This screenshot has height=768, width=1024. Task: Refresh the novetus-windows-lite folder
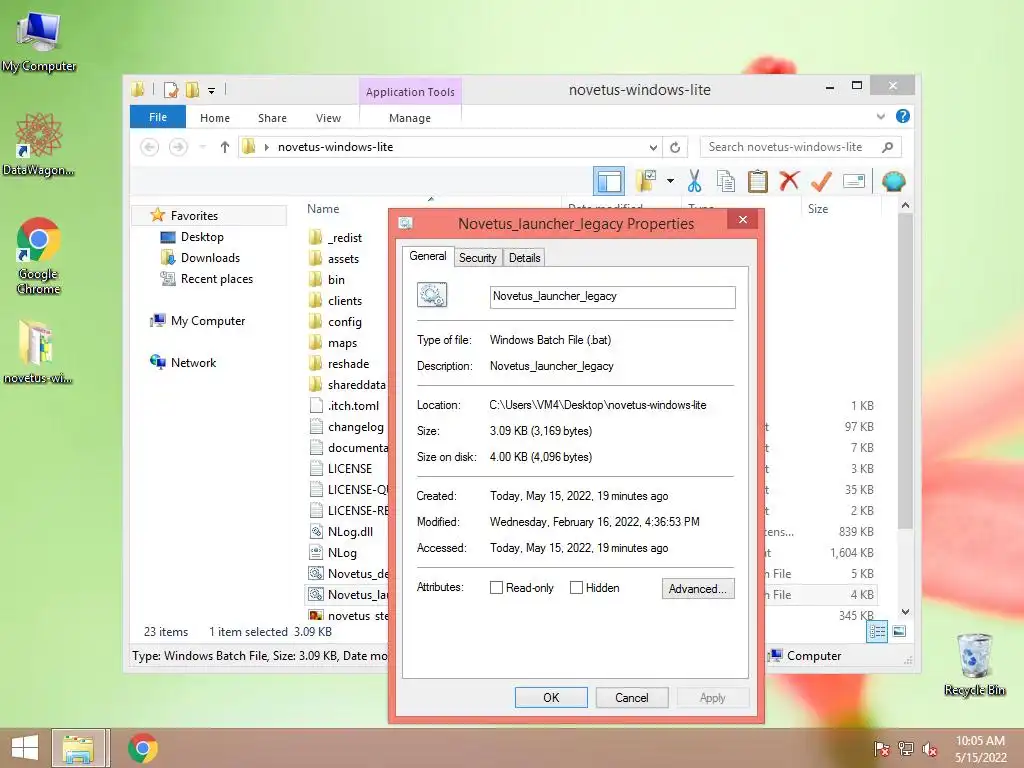tap(675, 148)
